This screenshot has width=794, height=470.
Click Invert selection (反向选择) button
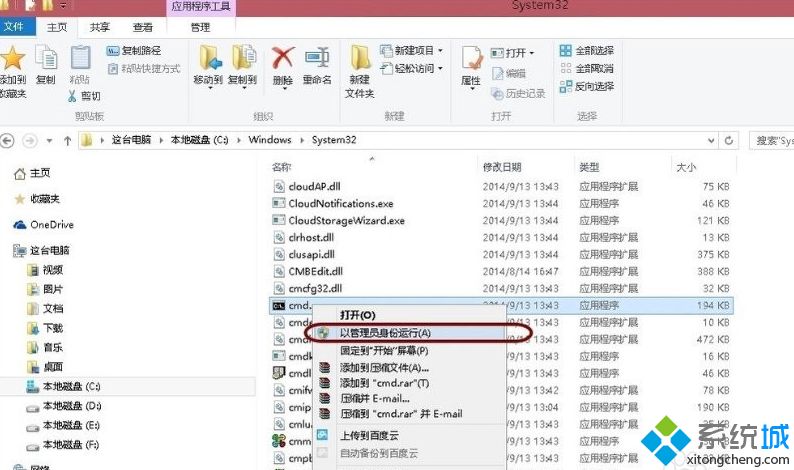coord(586,87)
